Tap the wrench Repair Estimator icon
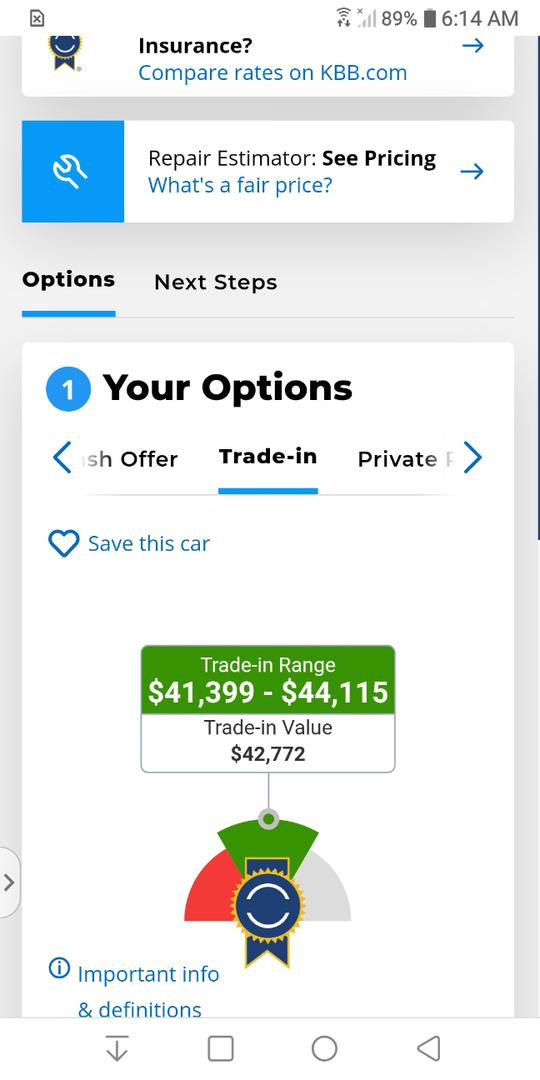This screenshot has width=540, height=1080. click(73, 172)
